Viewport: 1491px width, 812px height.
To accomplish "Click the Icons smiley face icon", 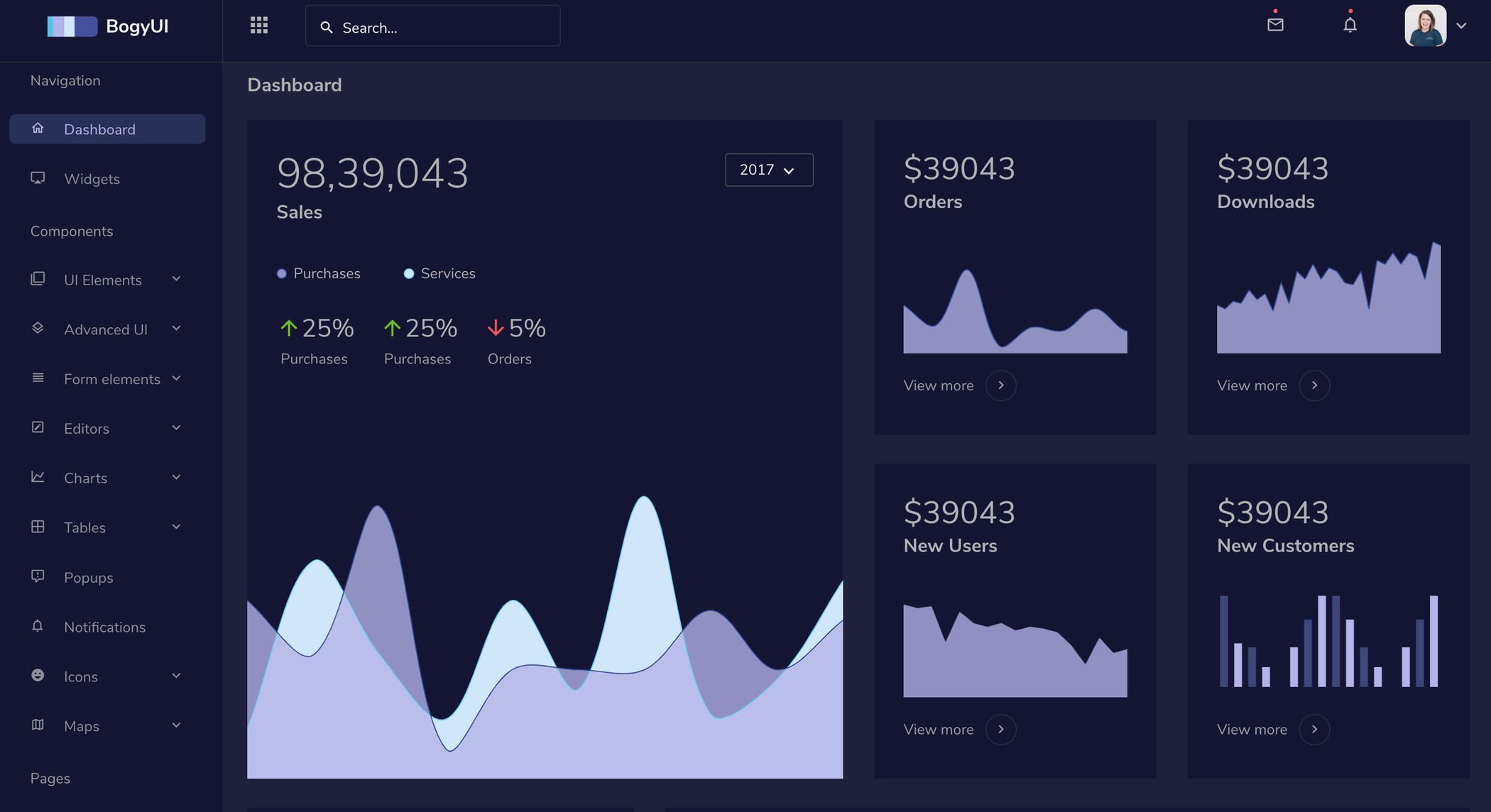I will click(38, 675).
